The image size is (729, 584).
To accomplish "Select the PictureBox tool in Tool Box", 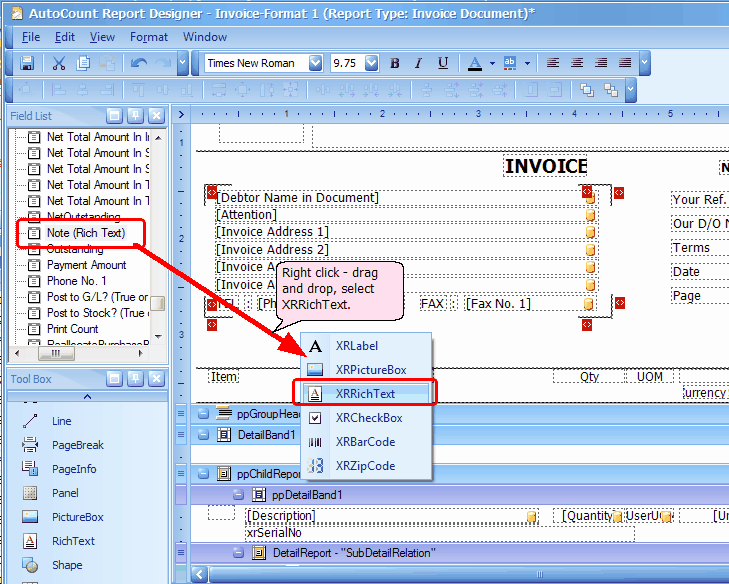I will [77, 517].
